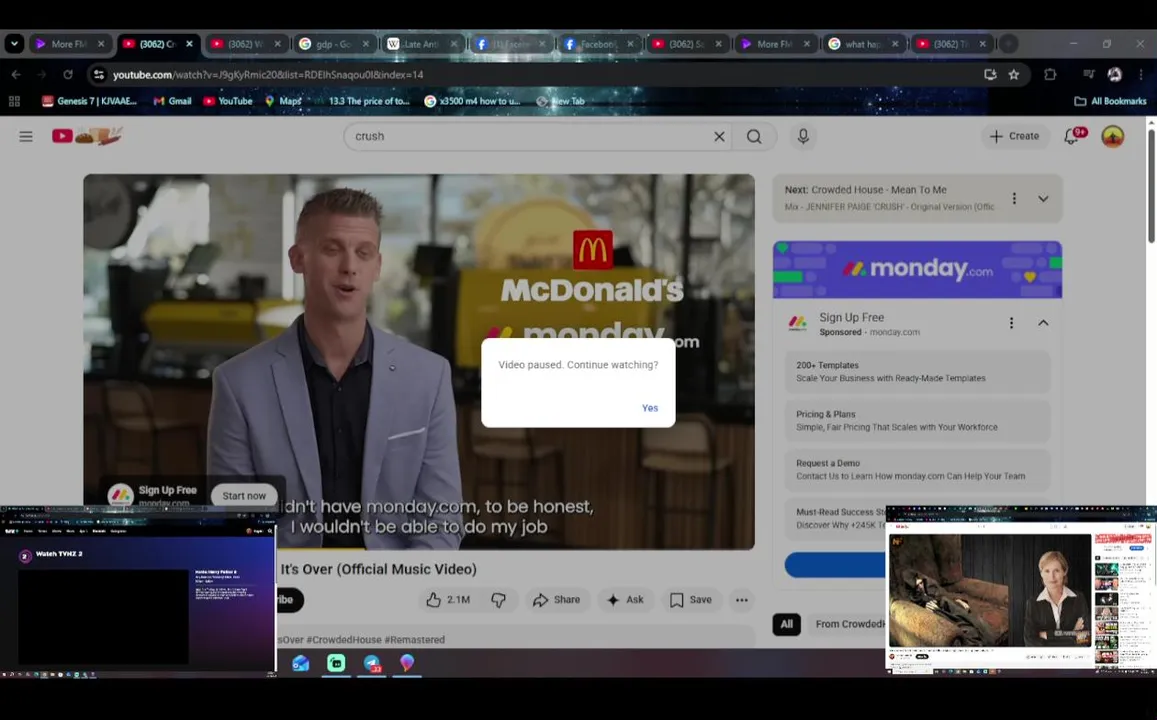Open All Bookmarks folder
Viewport: 1157px width, 720px height.
[1111, 101]
